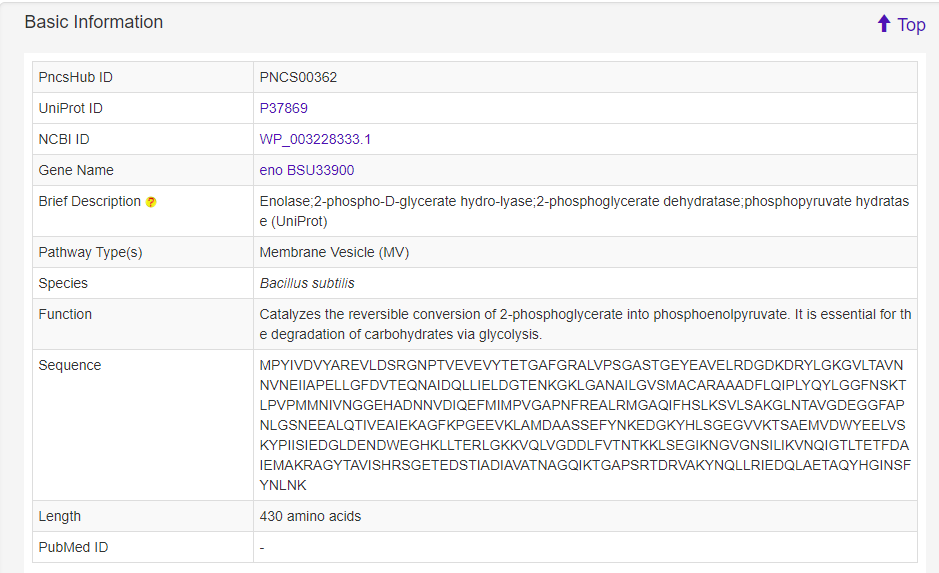The image size is (939, 573).
Task: Click the Basic Information section heading
Action: point(93,22)
